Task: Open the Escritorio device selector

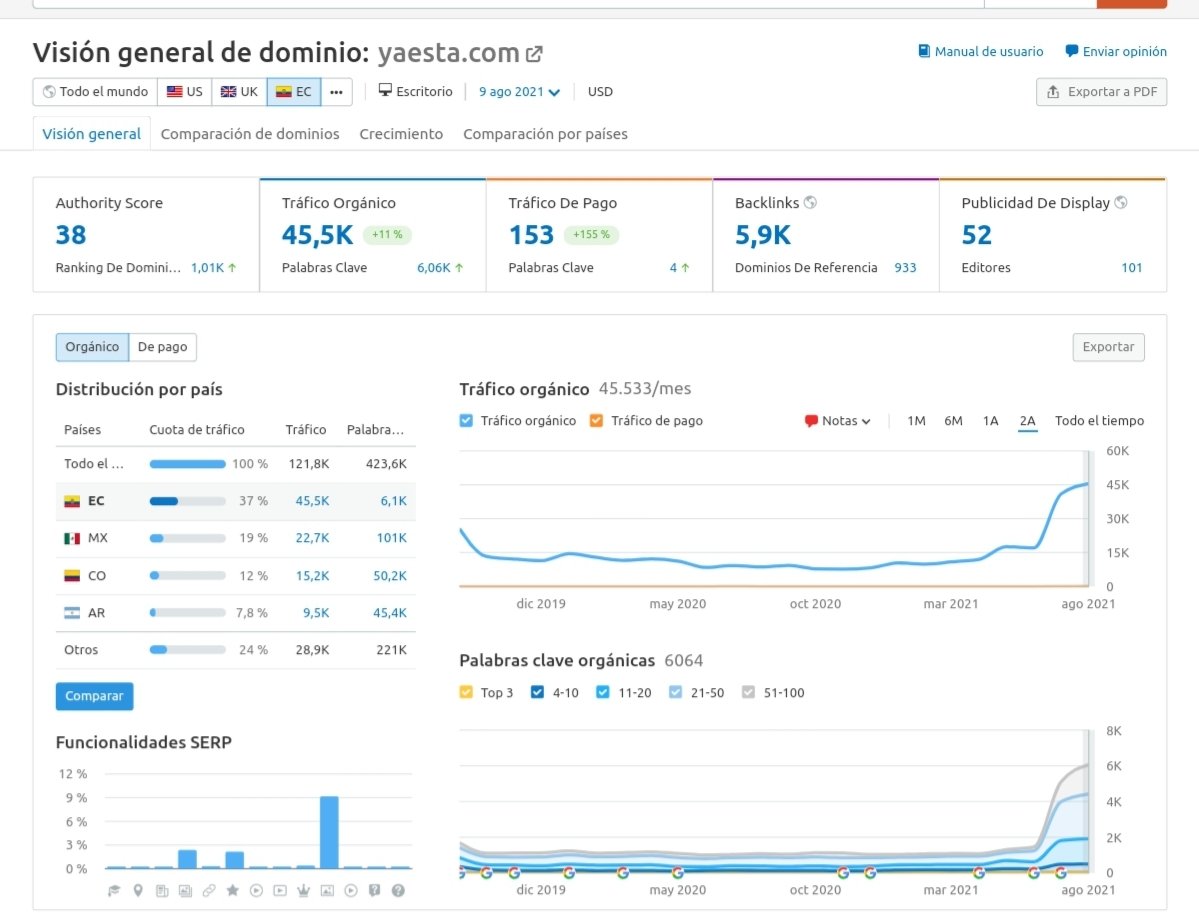Action: (416, 92)
